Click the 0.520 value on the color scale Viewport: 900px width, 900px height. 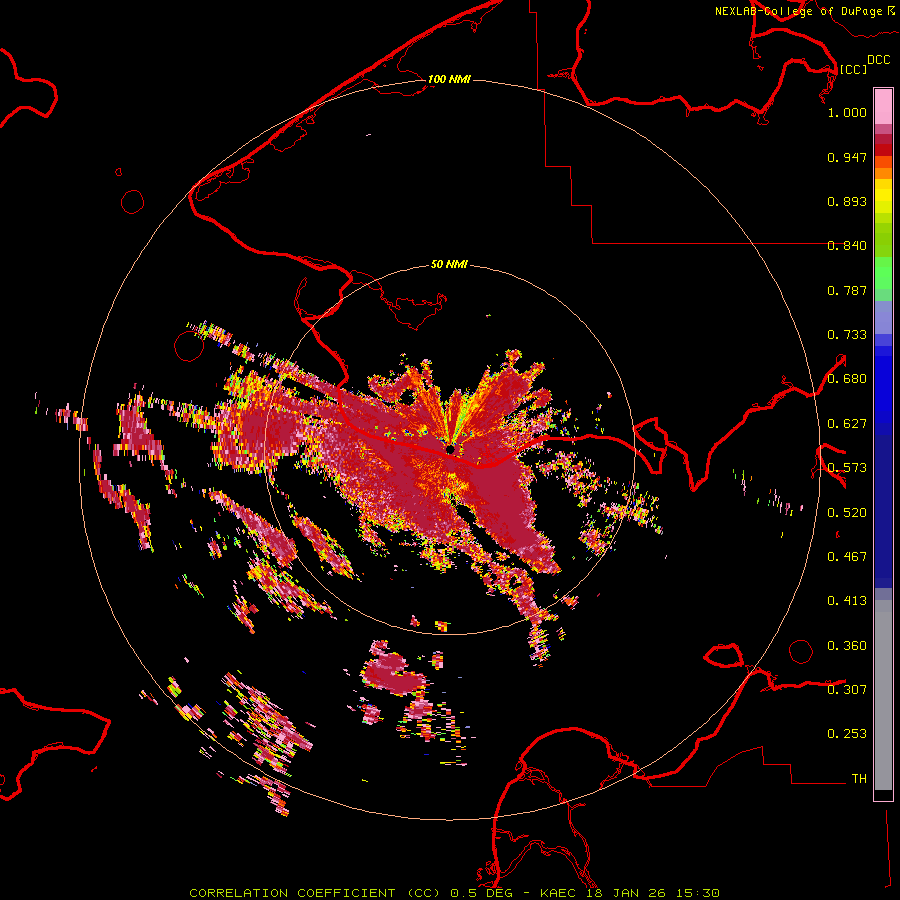847,513
